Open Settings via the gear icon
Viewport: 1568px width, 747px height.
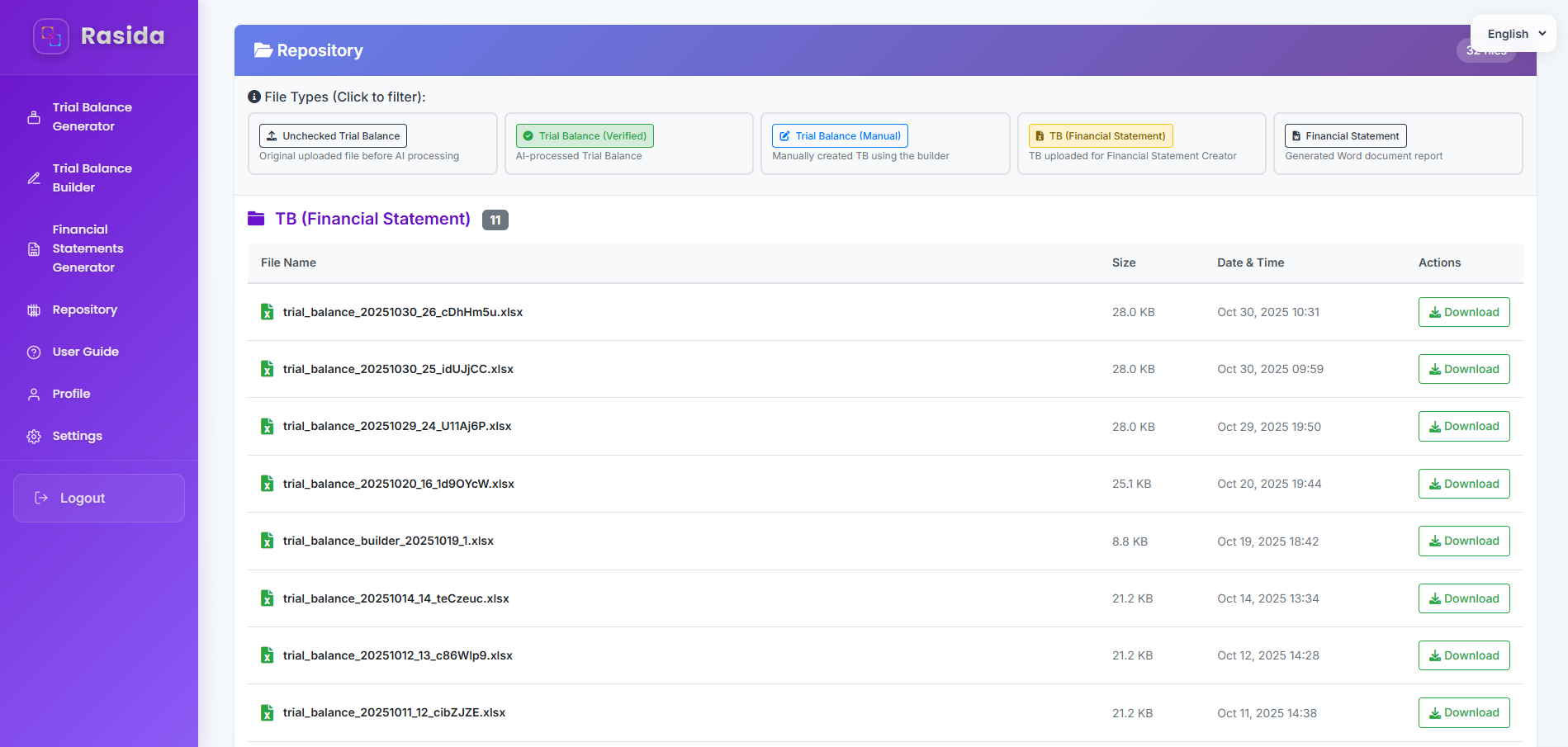[34, 436]
